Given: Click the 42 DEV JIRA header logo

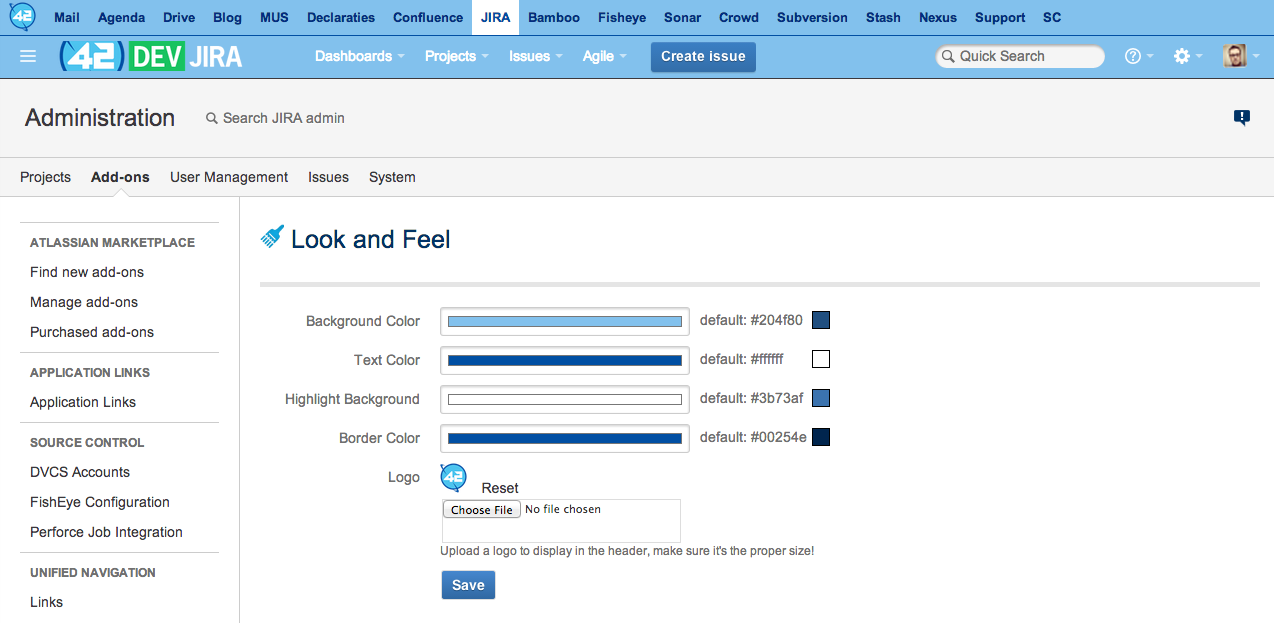Looking at the screenshot, I should (152, 57).
